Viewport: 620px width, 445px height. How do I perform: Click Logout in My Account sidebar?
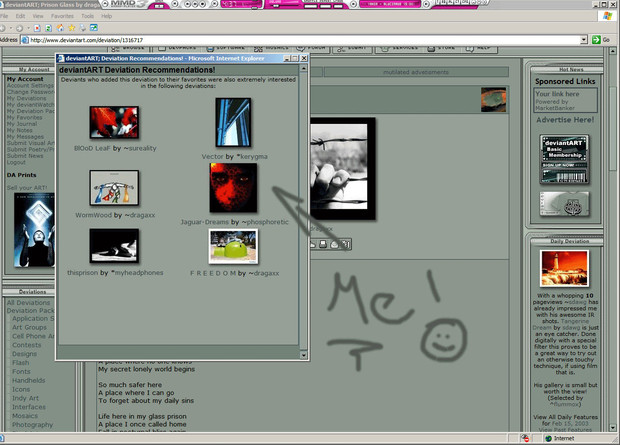pyautogui.click(x=16, y=162)
